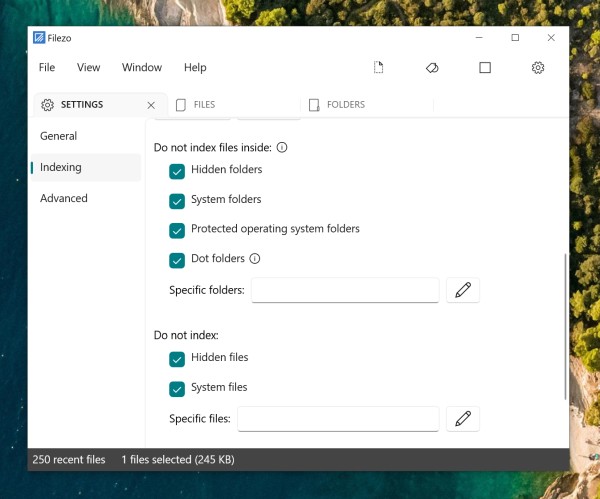600x499 pixels.
Task: Disable Protected operating system folders option
Action: point(177,230)
